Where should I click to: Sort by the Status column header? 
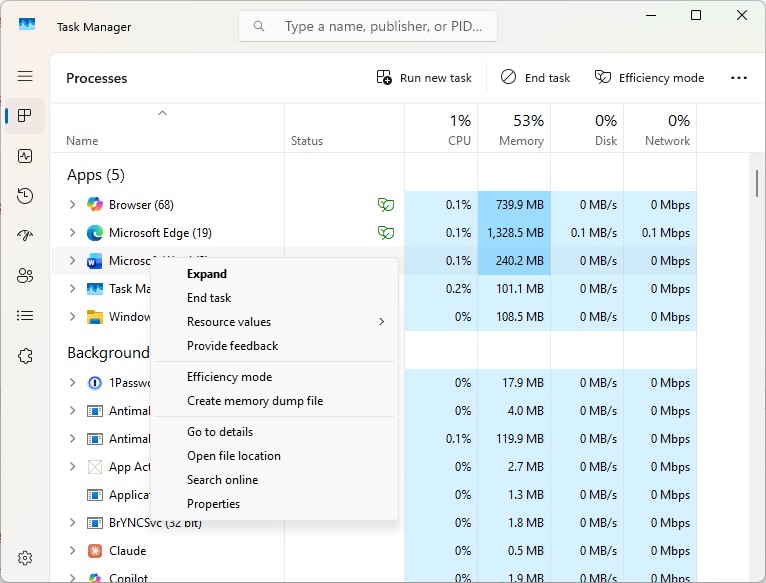tap(344, 128)
